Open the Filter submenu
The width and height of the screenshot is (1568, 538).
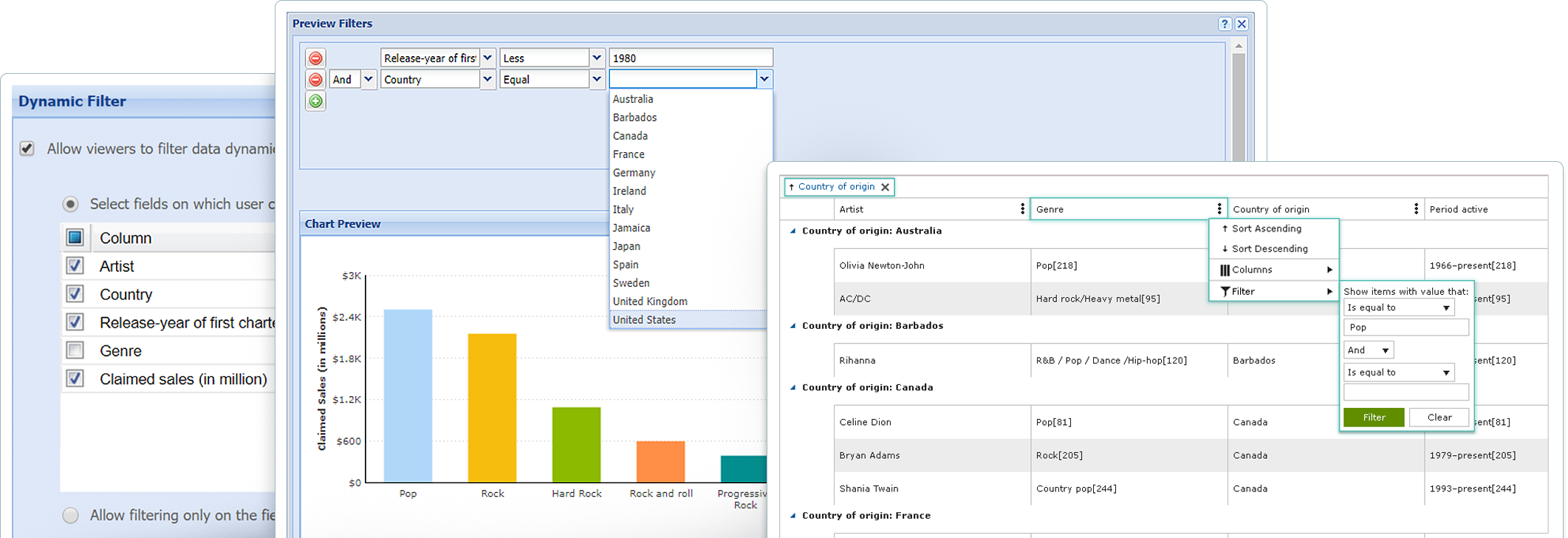(x=1273, y=291)
